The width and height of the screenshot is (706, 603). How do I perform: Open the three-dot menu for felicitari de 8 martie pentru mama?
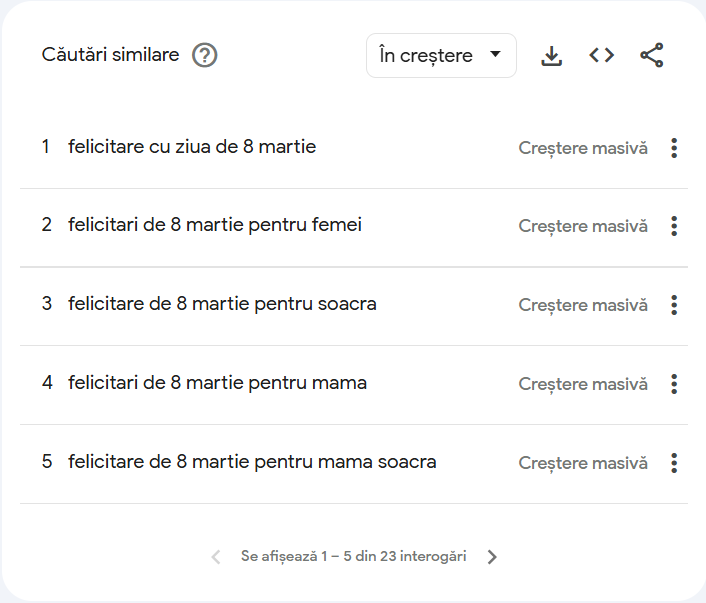pos(674,384)
